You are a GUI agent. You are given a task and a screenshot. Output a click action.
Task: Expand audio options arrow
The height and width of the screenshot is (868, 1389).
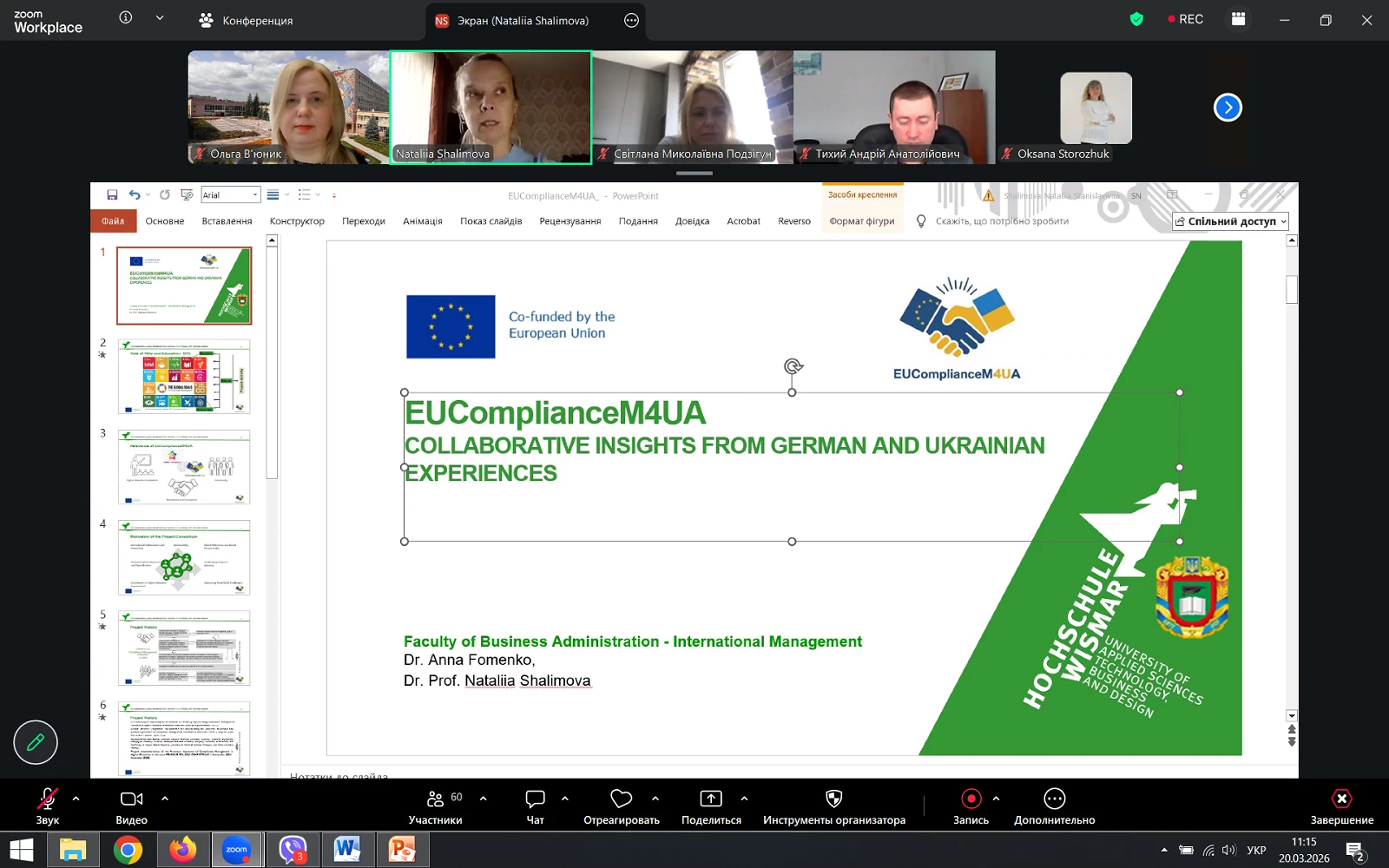[x=76, y=799]
